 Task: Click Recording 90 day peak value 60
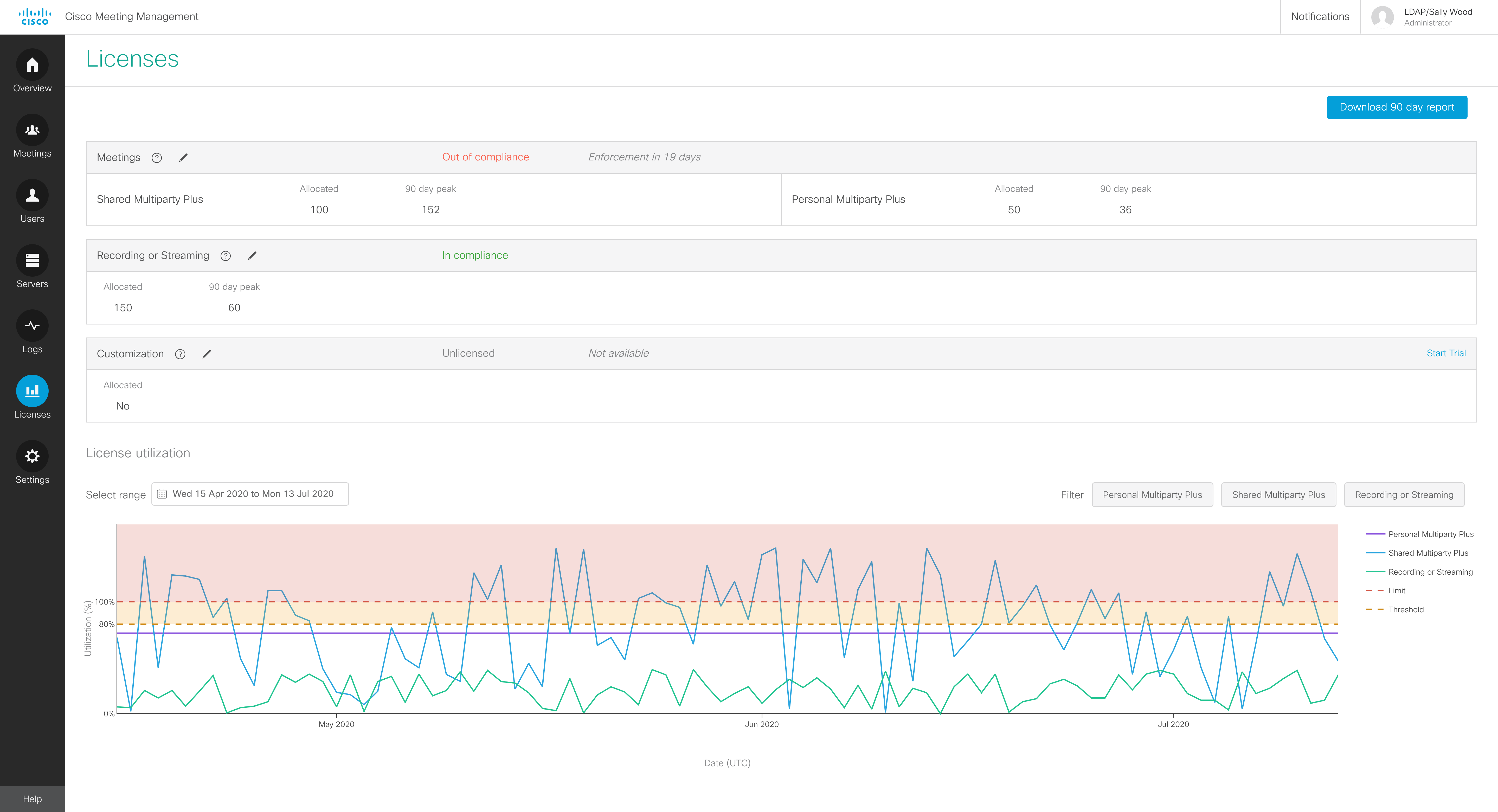pos(234,308)
